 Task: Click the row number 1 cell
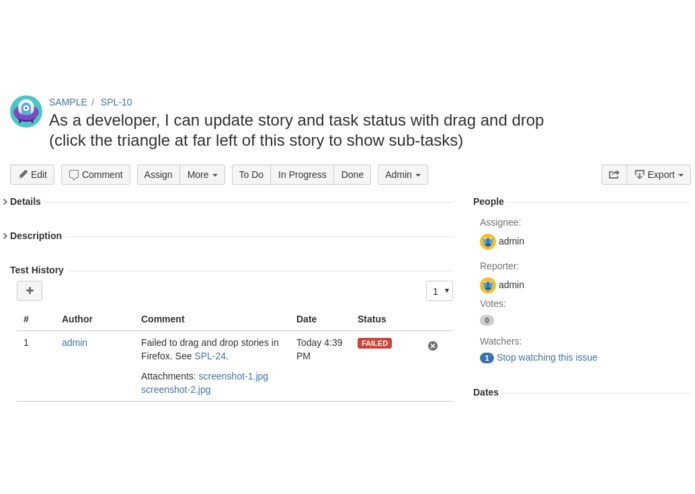point(26,342)
